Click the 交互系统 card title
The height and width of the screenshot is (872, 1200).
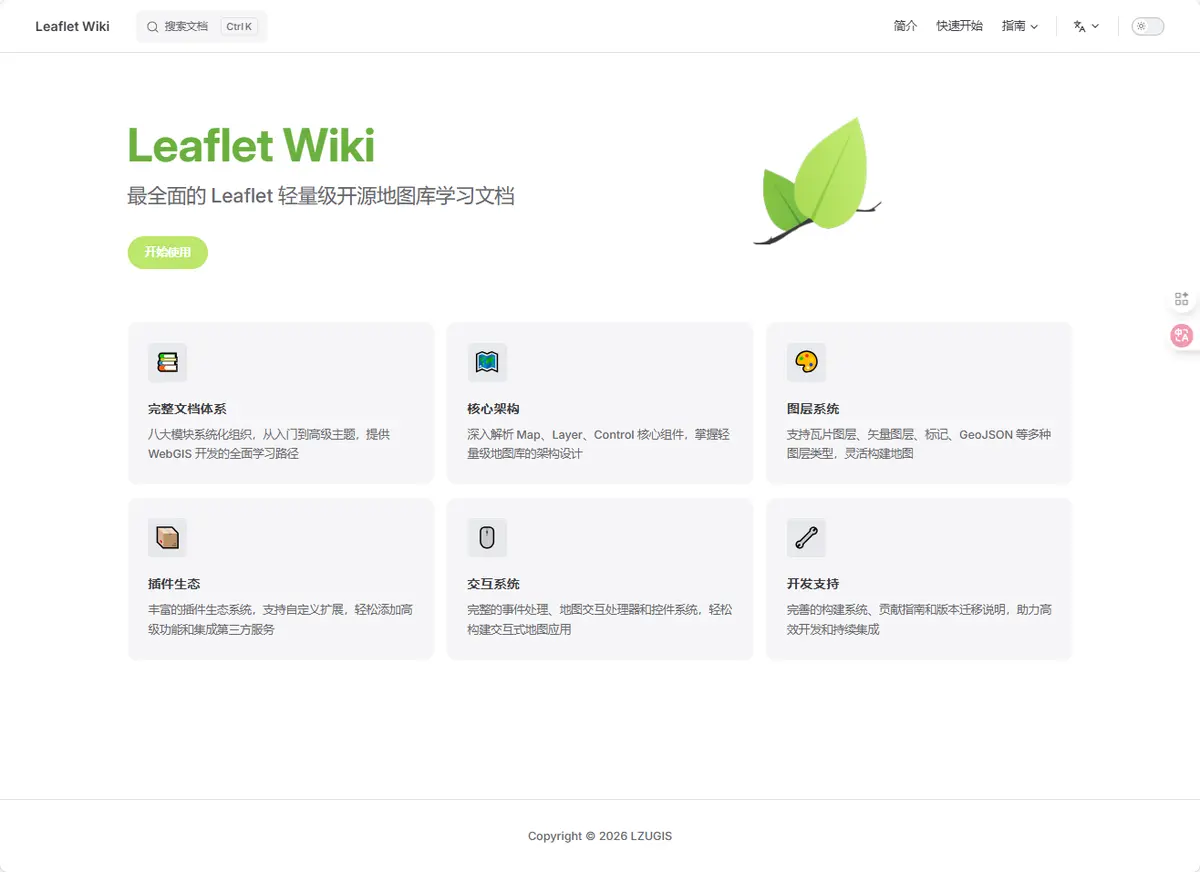click(493, 584)
